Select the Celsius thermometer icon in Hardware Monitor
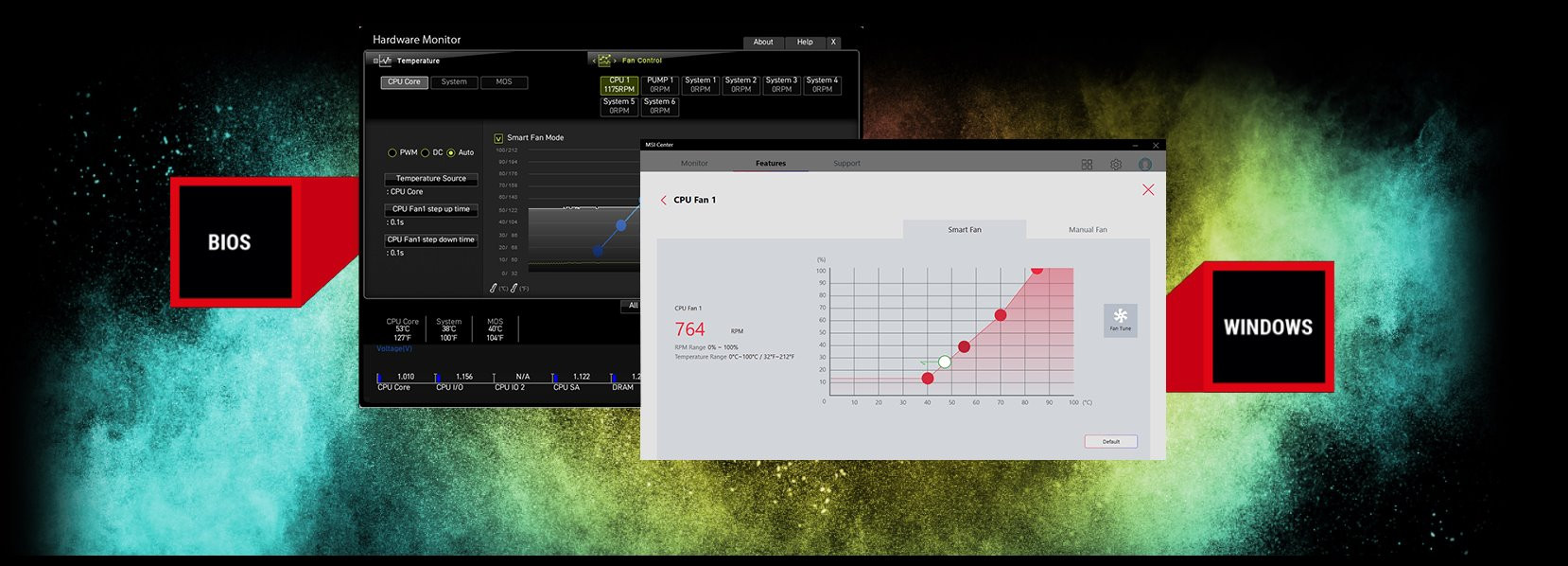This screenshot has width=1568, height=566. [x=494, y=288]
